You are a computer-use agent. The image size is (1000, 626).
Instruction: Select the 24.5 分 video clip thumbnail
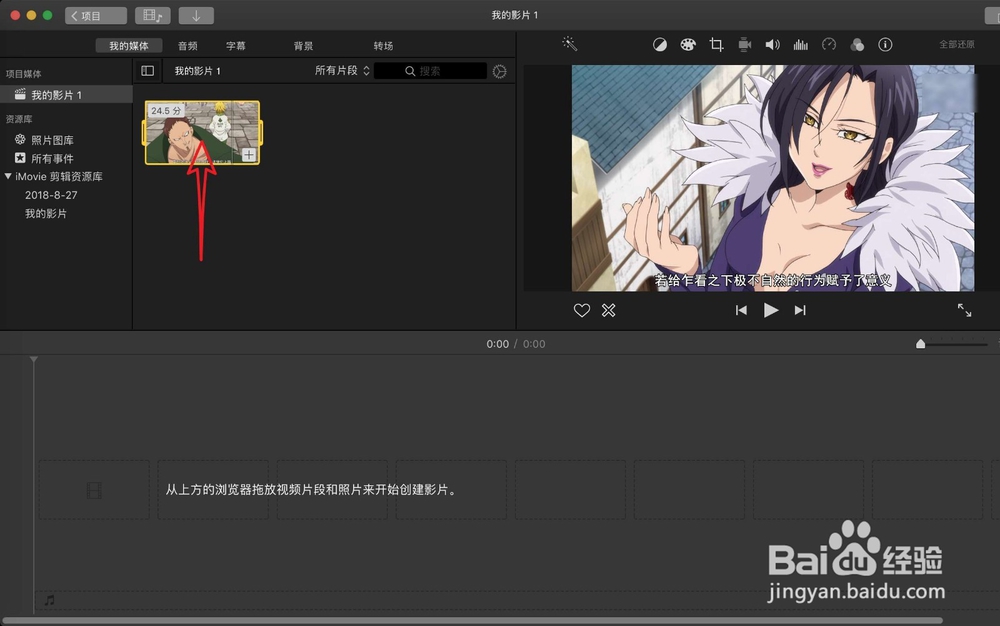[x=202, y=133]
